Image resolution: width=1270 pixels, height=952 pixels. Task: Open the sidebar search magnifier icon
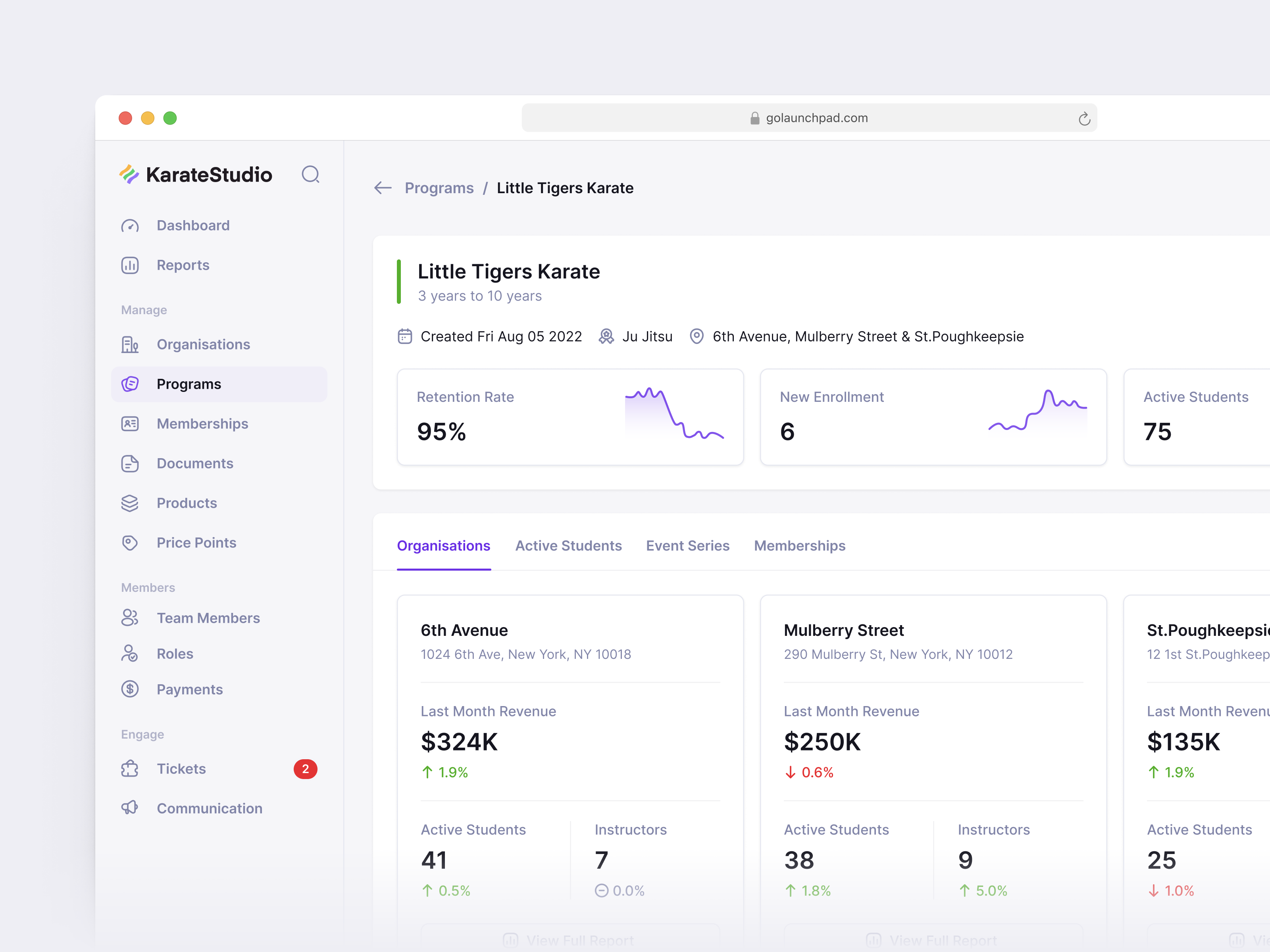[311, 175]
